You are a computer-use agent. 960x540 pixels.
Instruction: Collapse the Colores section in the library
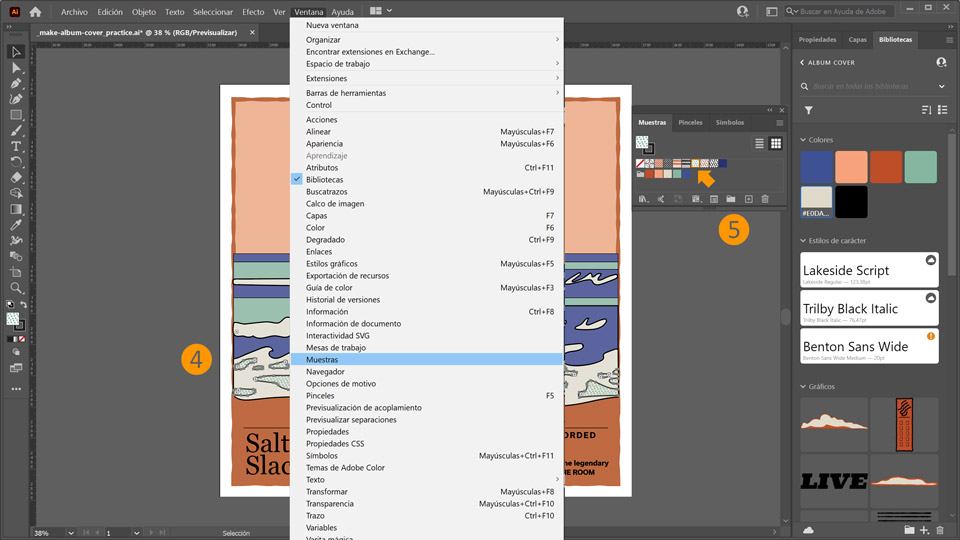point(803,140)
